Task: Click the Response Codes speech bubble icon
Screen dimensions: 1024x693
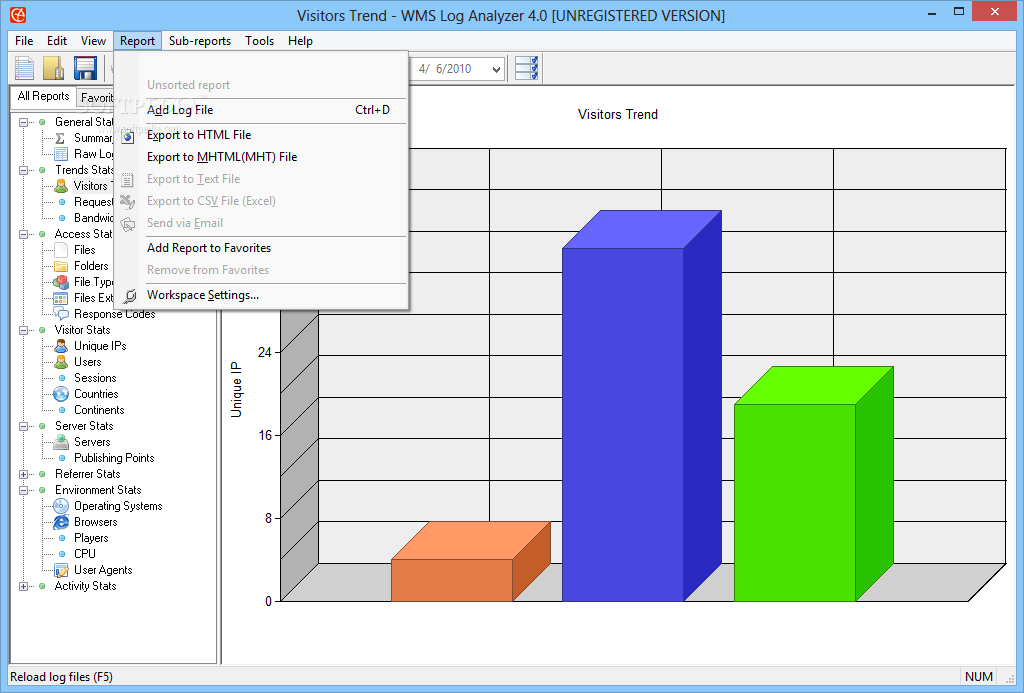Action: point(61,314)
